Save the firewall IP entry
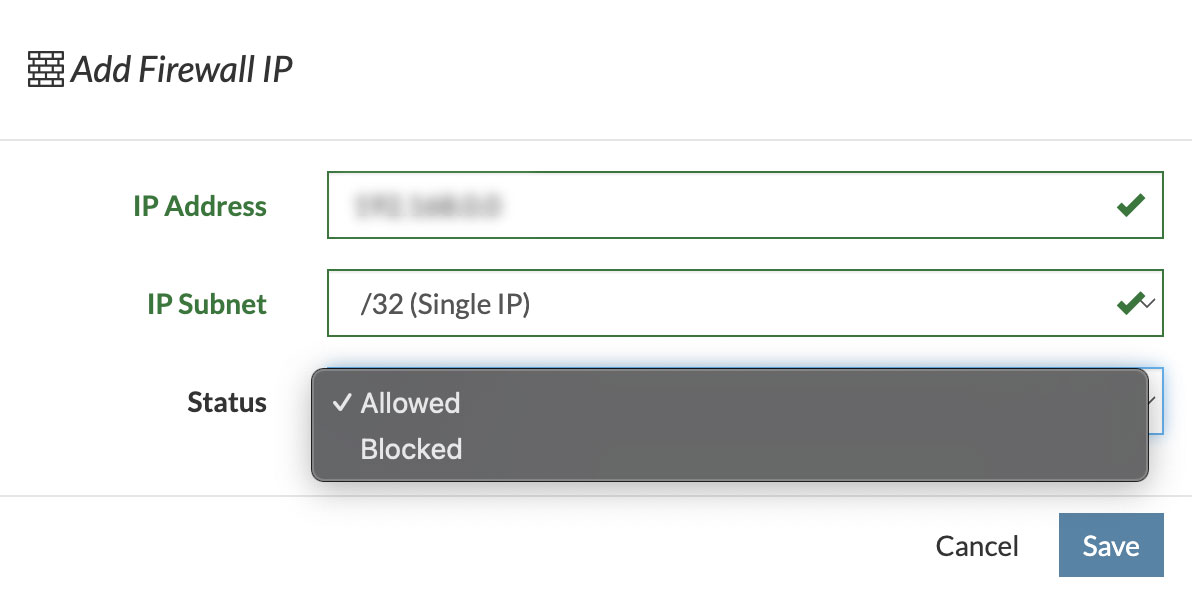Screen dimensions: 1192x605 [1111, 545]
